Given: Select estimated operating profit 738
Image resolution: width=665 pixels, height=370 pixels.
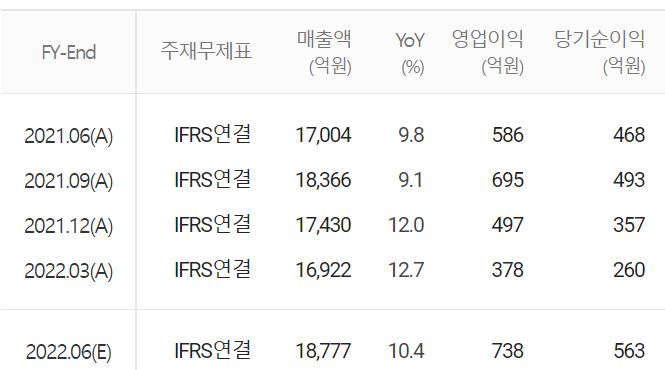Looking at the screenshot, I should point(508,351).
